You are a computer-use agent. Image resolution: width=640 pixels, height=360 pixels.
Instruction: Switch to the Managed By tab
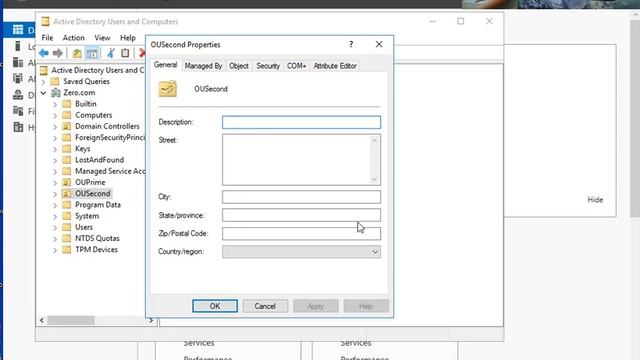[x=203, y=66]
